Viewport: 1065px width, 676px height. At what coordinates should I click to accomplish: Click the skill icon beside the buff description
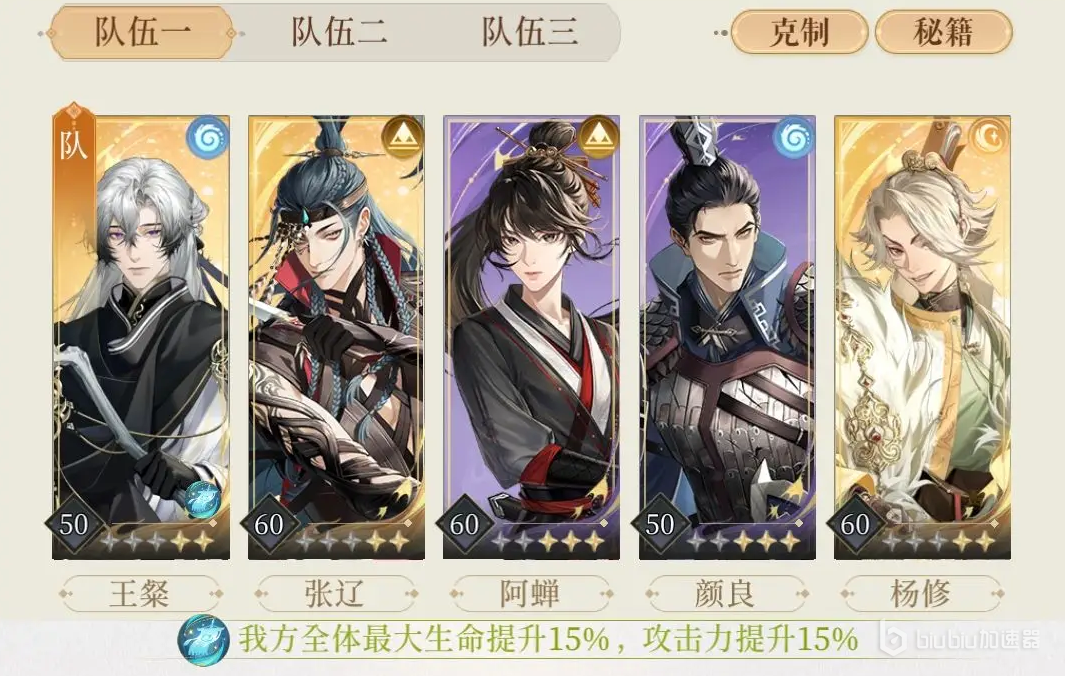202,640
